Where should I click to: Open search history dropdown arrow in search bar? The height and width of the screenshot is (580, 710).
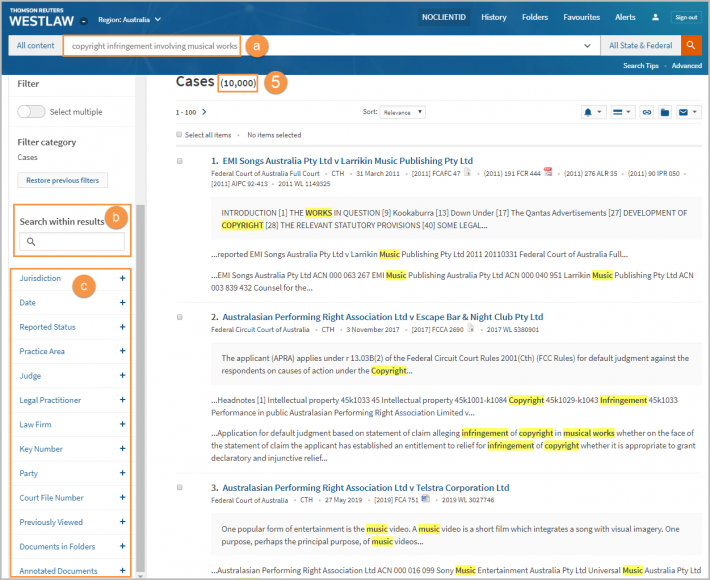pyautogui.click(x=587, y=46)
